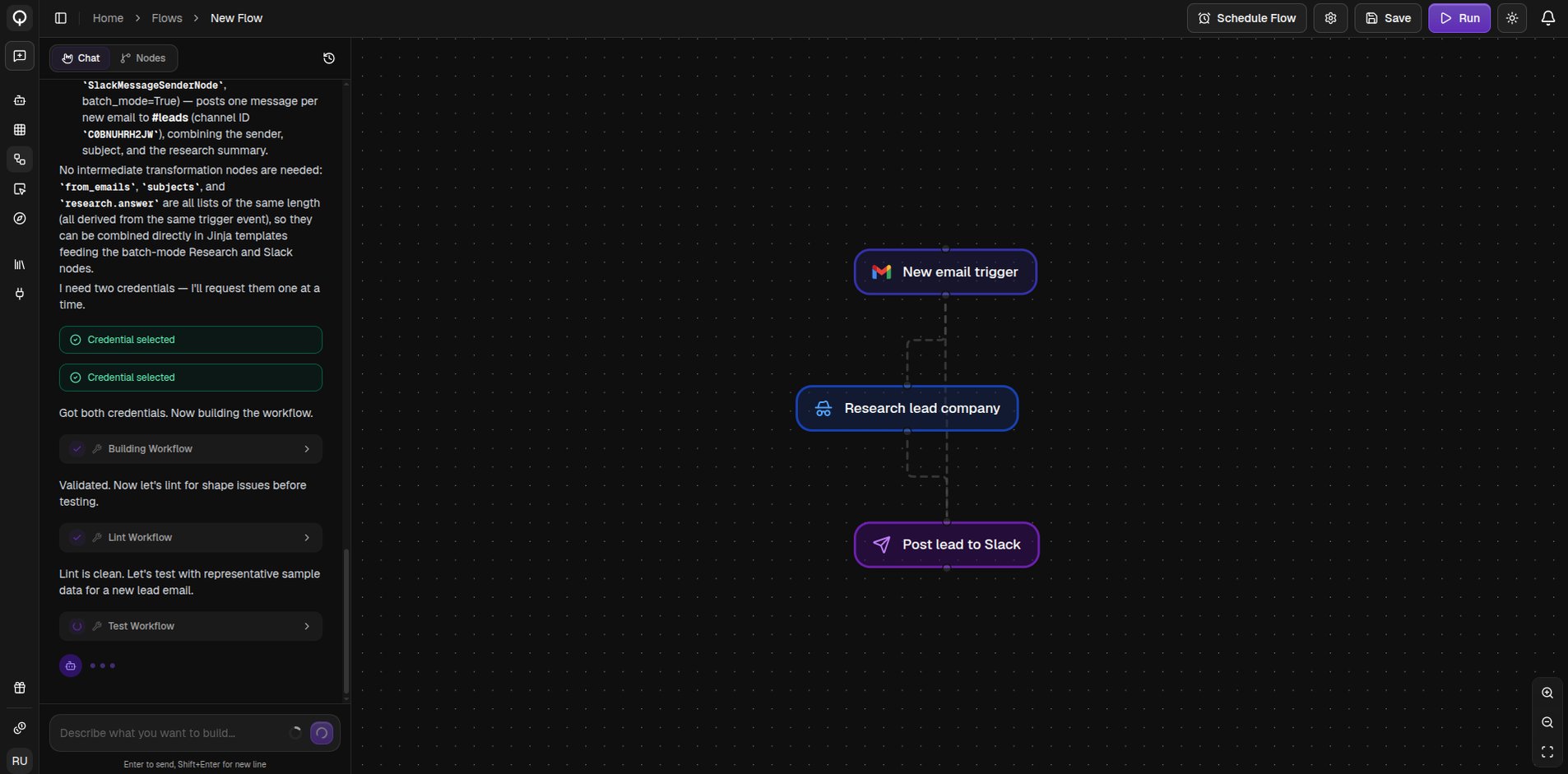Open the plug integrations sidebar icon
The width and height of the screenshot is (1568, 774).
[x=20, y=294]
